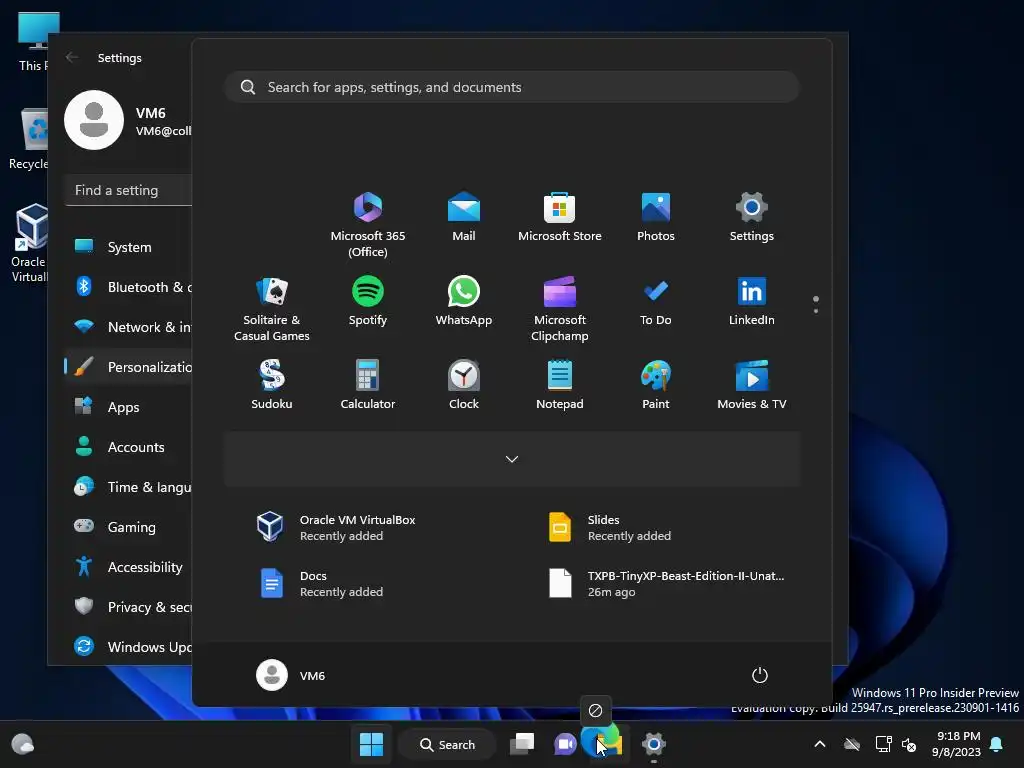This screenshot has height=768, width=1024.
Task: Select System in Settings sidebar
Action: tap(129, 247)
